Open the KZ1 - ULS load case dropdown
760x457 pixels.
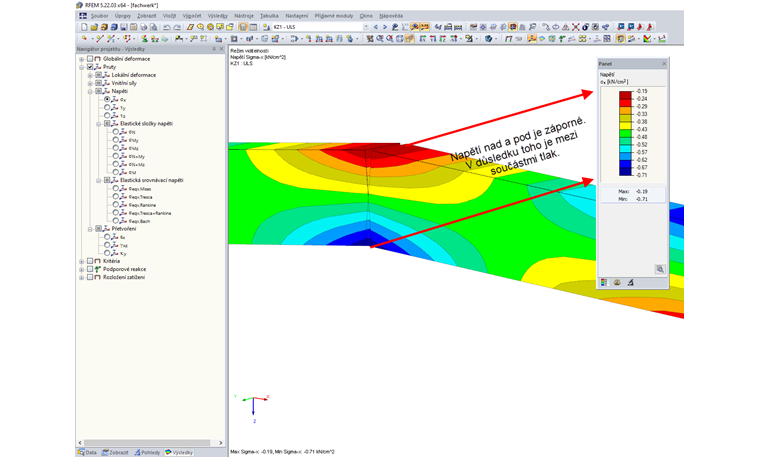365,27
